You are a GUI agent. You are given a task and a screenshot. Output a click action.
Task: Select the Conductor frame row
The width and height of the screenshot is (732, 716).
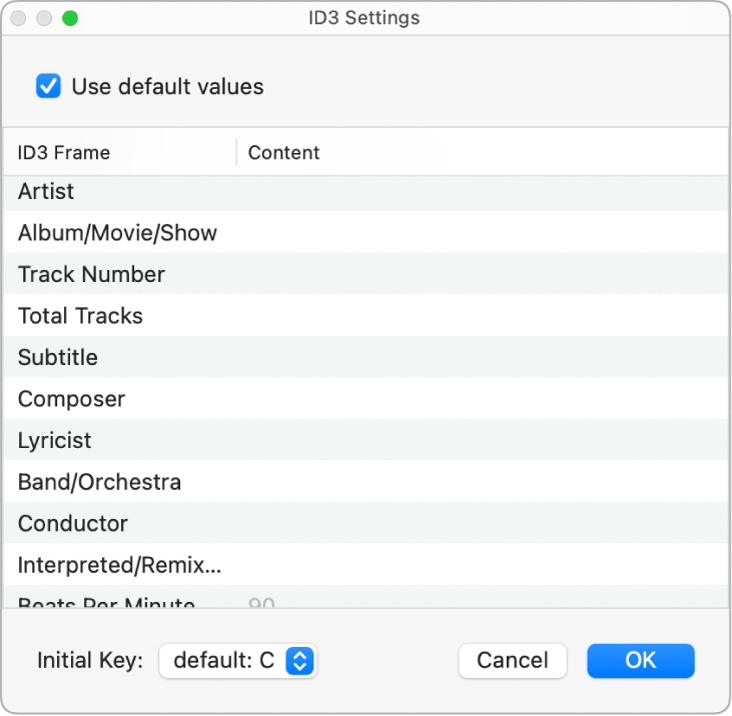(x=73, y=524)
